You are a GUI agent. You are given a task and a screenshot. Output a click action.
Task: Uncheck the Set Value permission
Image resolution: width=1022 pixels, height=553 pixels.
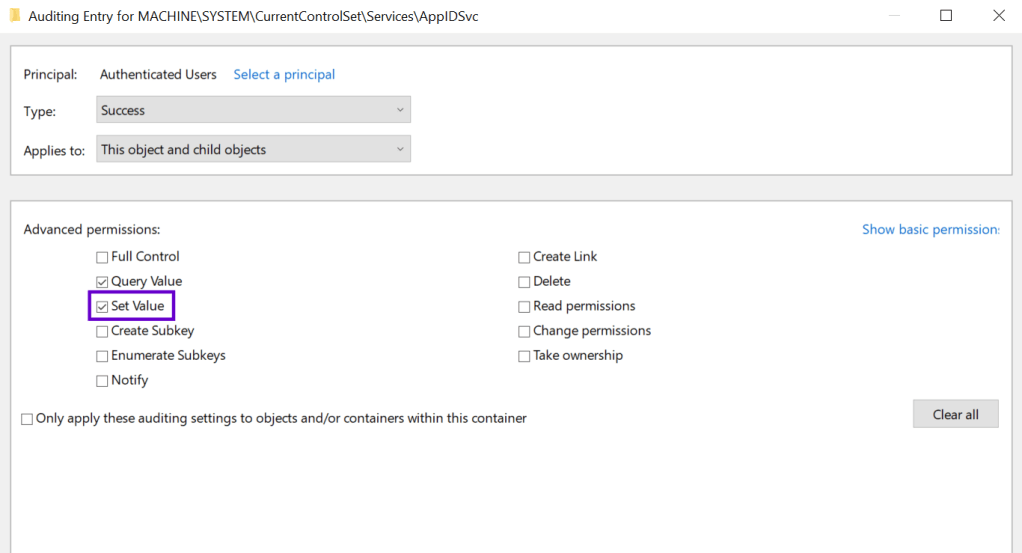coord(102,307)
